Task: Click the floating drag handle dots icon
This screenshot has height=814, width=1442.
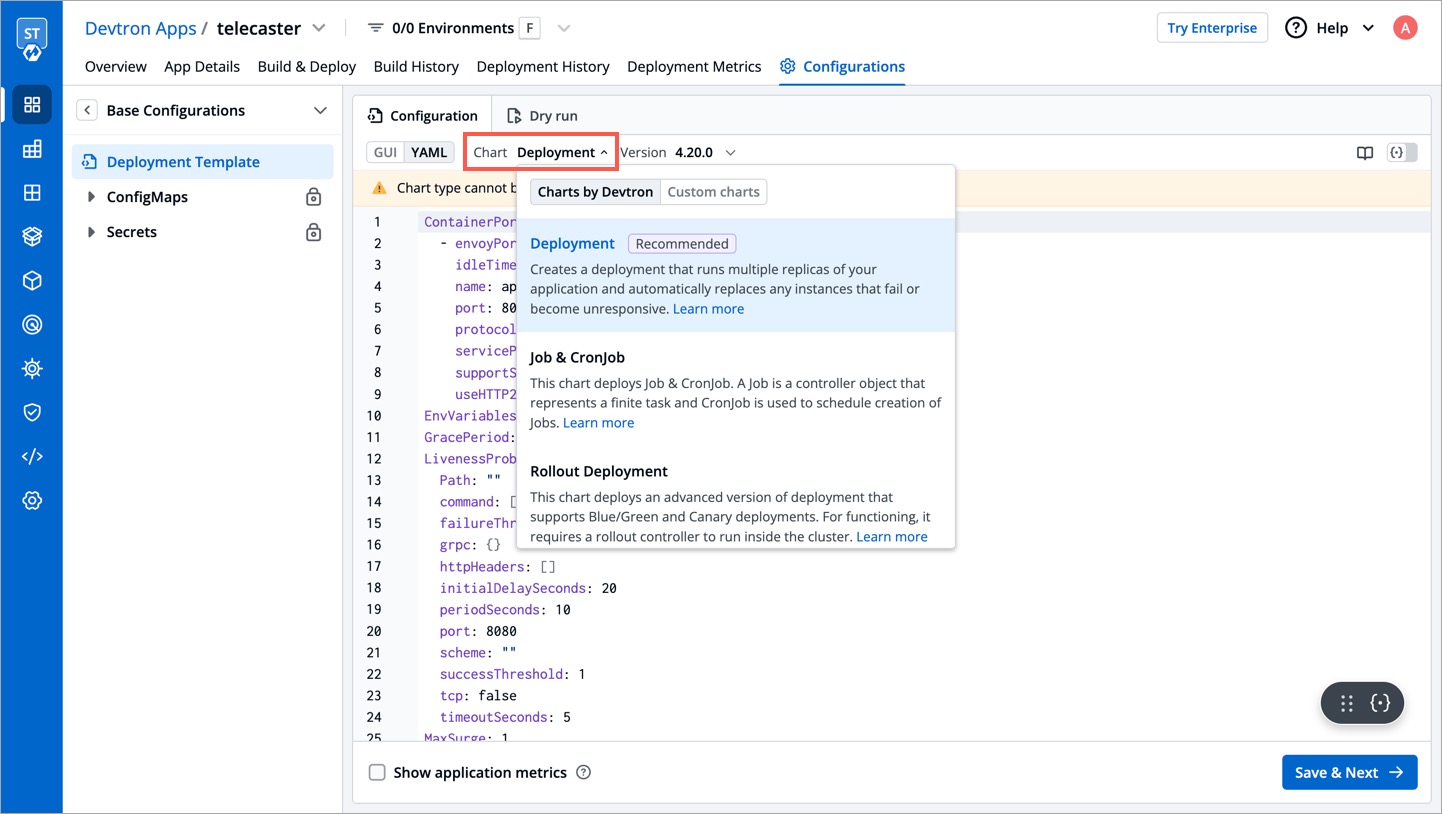Action: [x=1347, y=703]
